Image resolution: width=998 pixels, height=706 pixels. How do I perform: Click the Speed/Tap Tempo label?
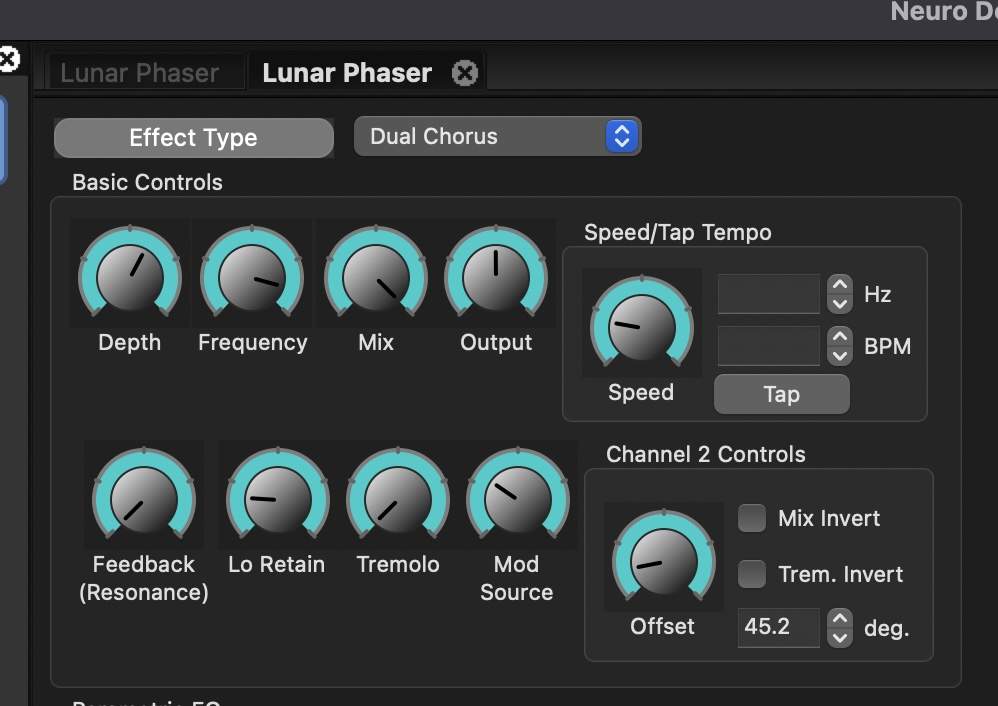coord(678,232)
